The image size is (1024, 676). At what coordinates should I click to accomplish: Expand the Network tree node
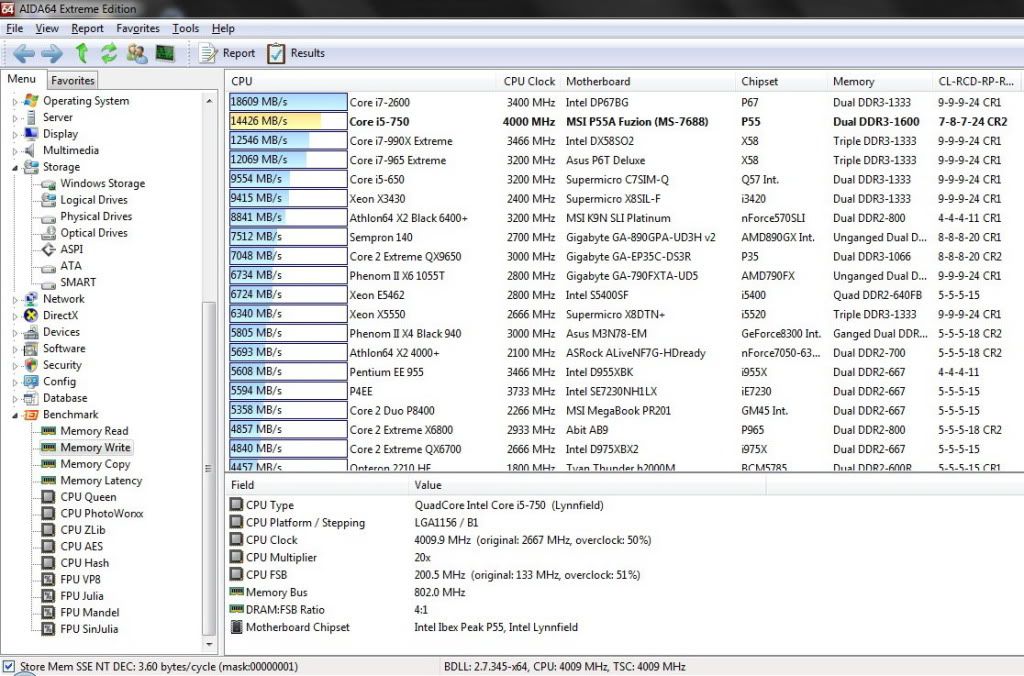point(15,299)
